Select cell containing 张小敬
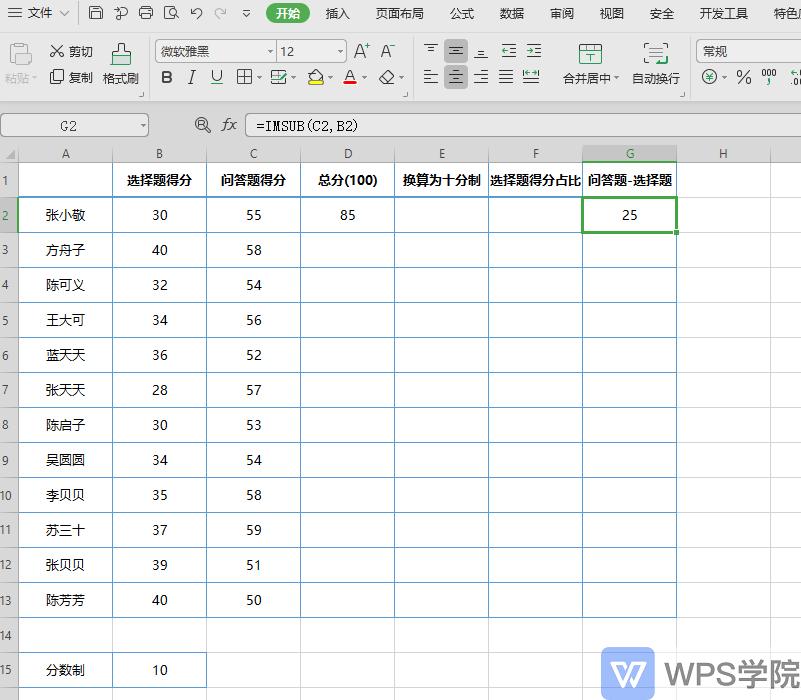Screen dimensions: 801x700 click(65, 214)
